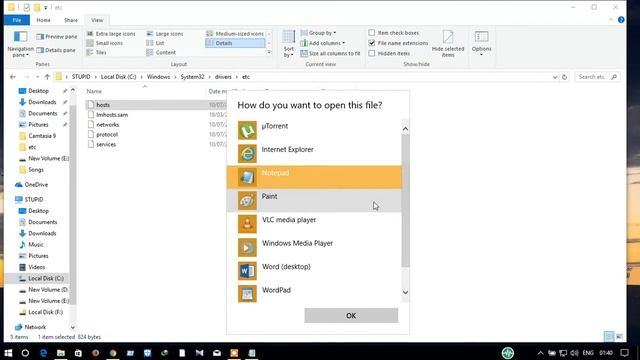Navigate to Windows in breadcrumb

coord(158,77)
